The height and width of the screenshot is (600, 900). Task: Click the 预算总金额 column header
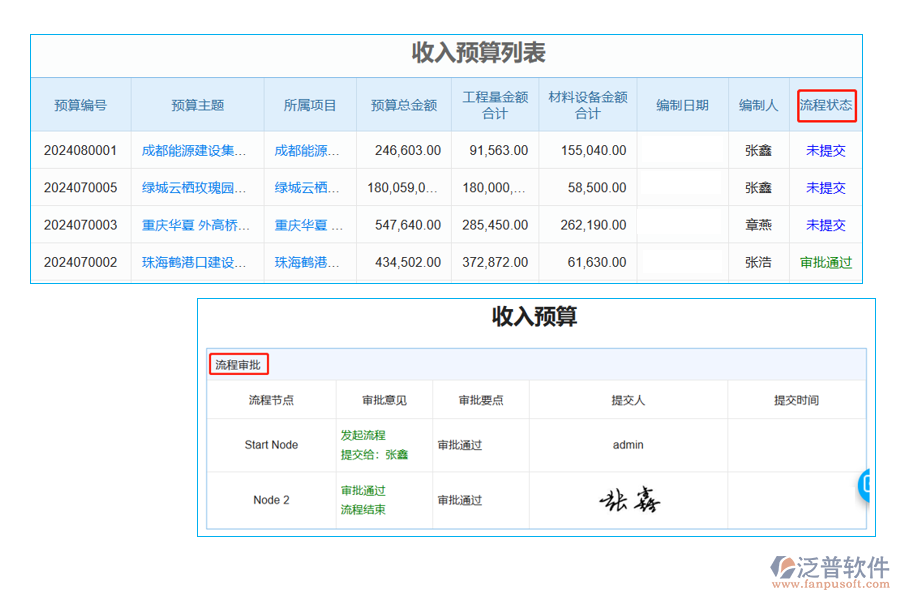click(403, 105)
